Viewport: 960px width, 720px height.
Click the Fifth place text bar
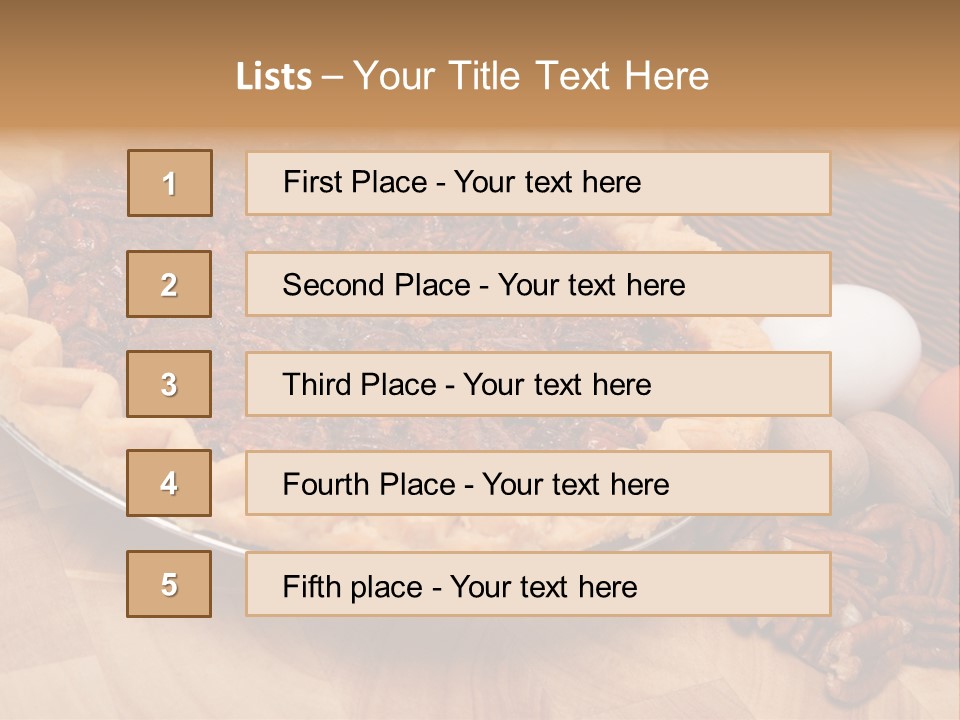click(538, 584)
